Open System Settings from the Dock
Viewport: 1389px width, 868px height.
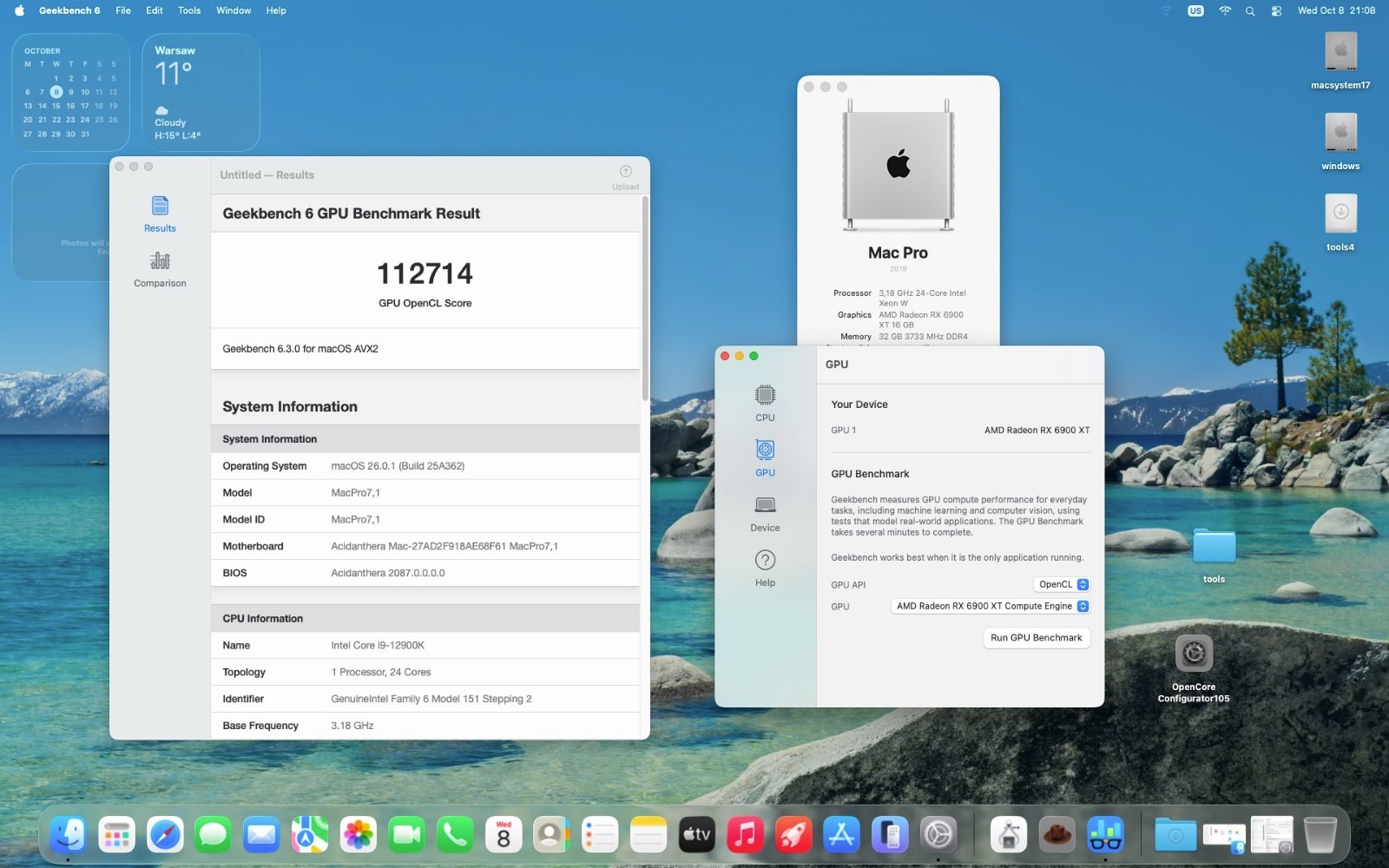tap(938, 835)
